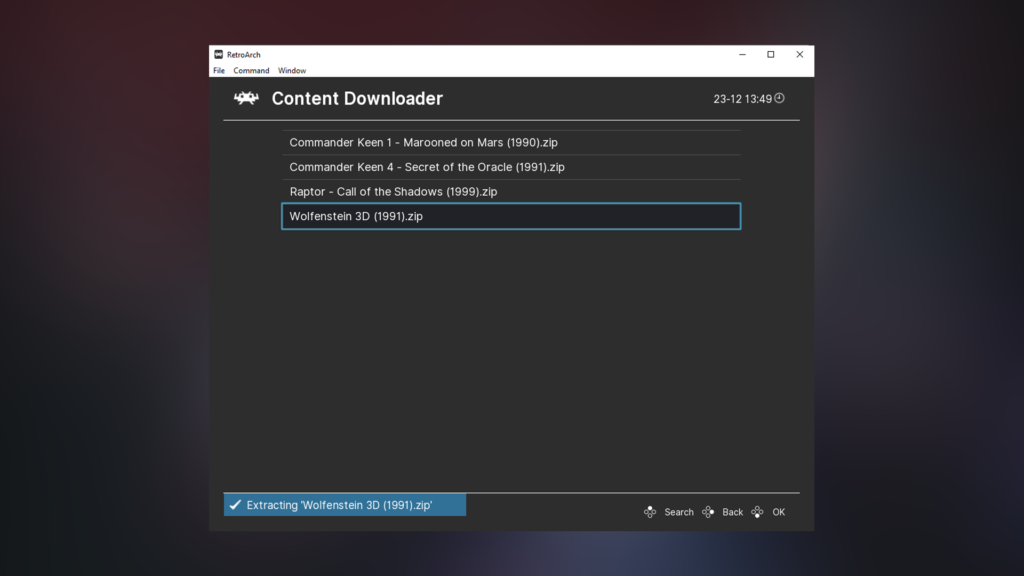This screenshot has width=1024, height=576.
Task: Click the OK gamepad hint icon
Action: coord(757,512)
